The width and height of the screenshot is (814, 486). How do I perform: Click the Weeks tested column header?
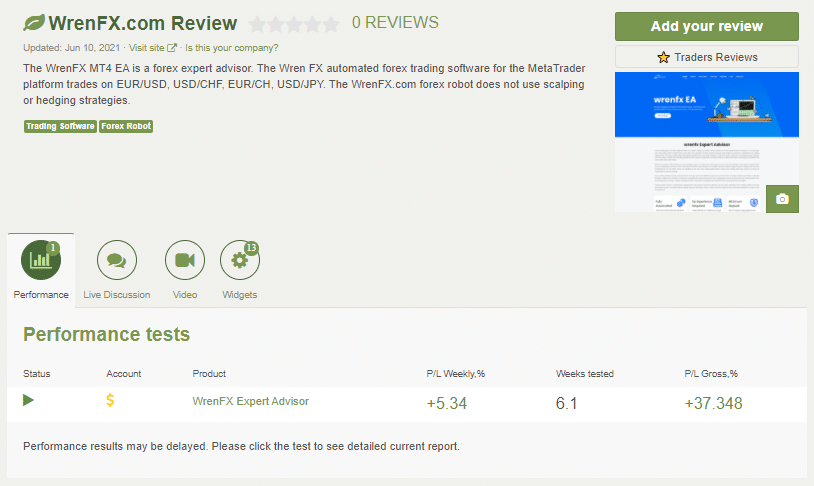tap(585, 374)
